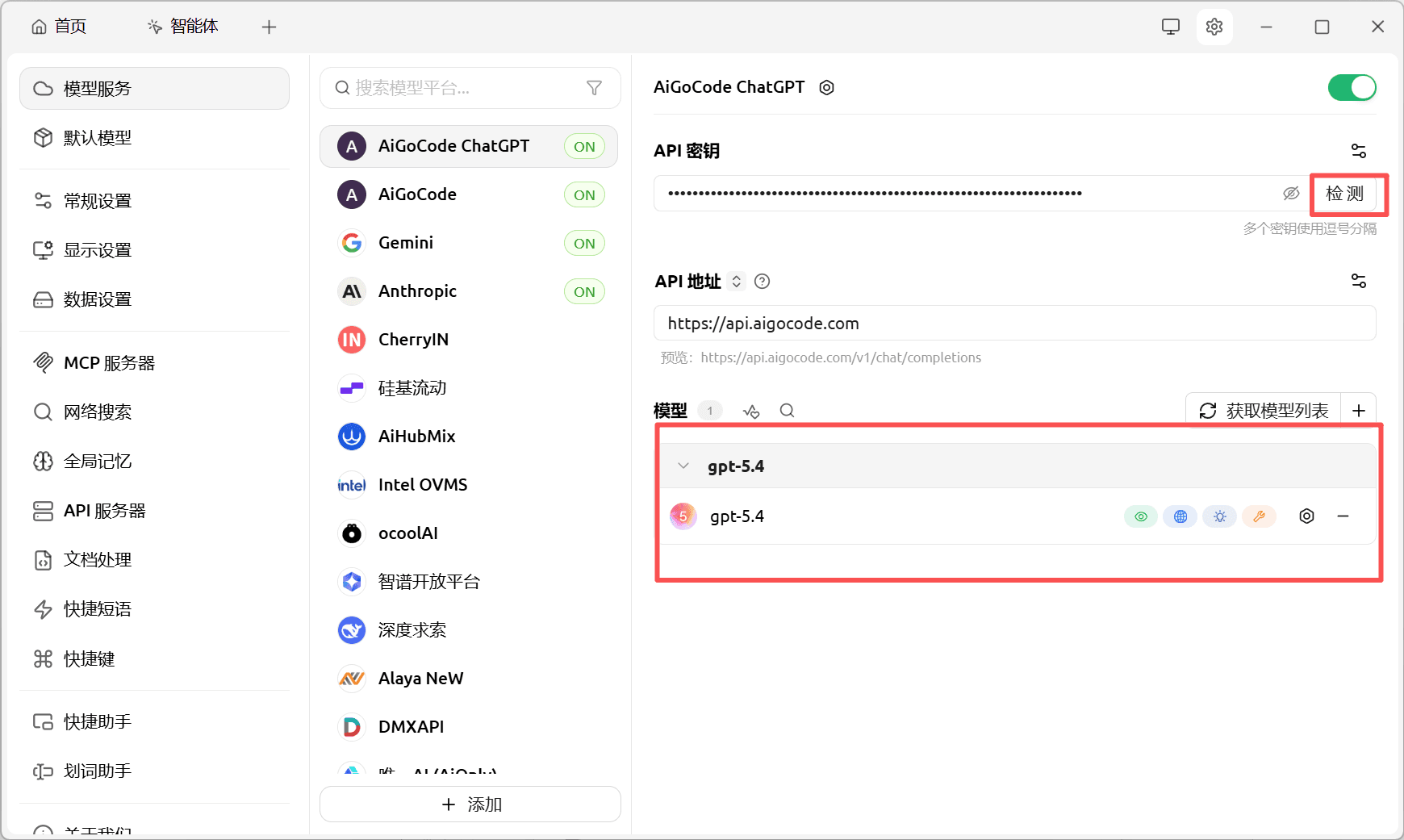Click the 添加 provider button
This screenshot has height=840, width=1404.
click(470, 804)
